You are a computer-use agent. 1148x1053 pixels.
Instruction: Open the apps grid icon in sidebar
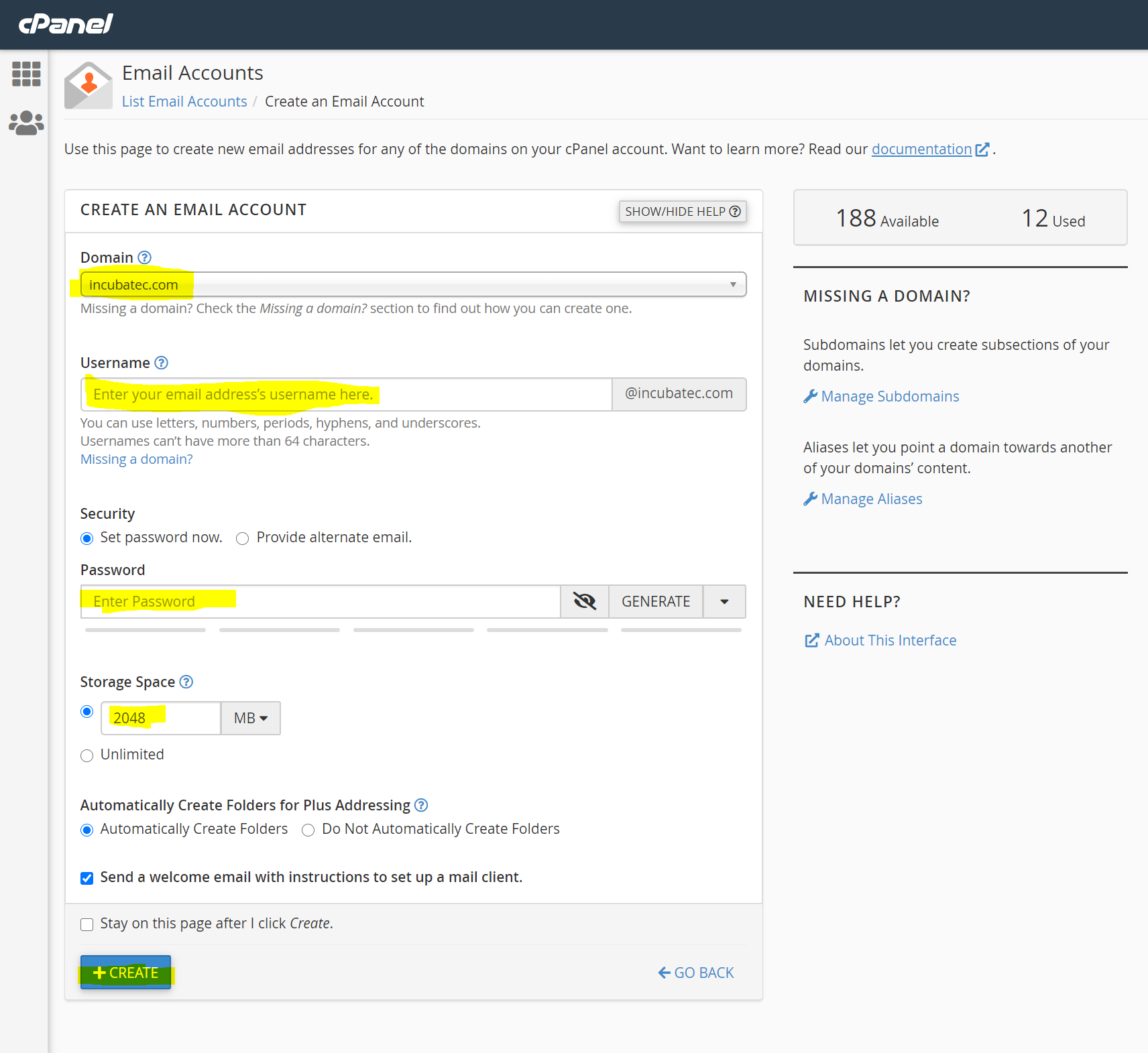[x=26, y=74]
